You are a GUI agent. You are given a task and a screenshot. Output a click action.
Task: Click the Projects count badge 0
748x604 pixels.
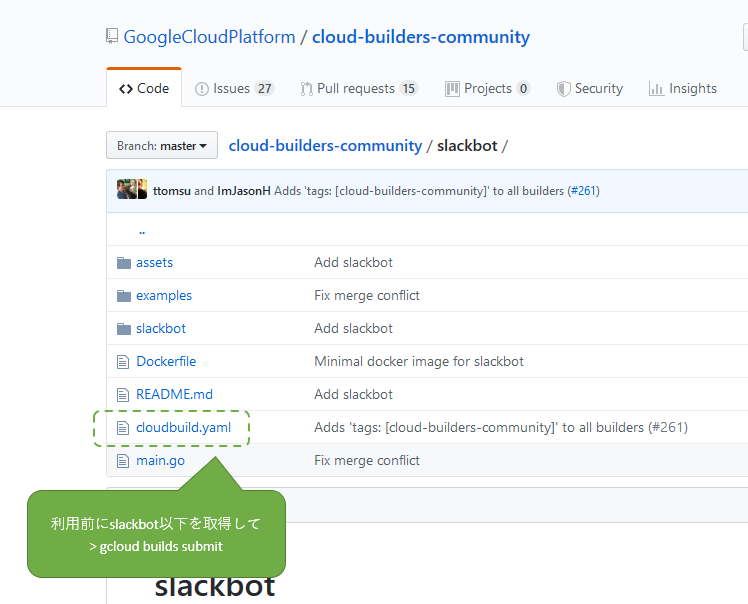(x=523, y=89)
